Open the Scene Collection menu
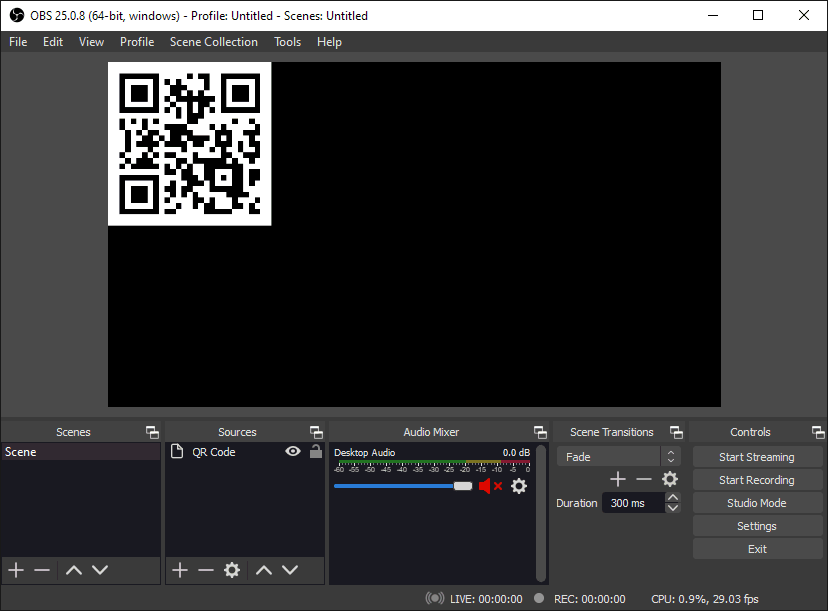Viewport: 828px width, 611px height. (214, 42)
